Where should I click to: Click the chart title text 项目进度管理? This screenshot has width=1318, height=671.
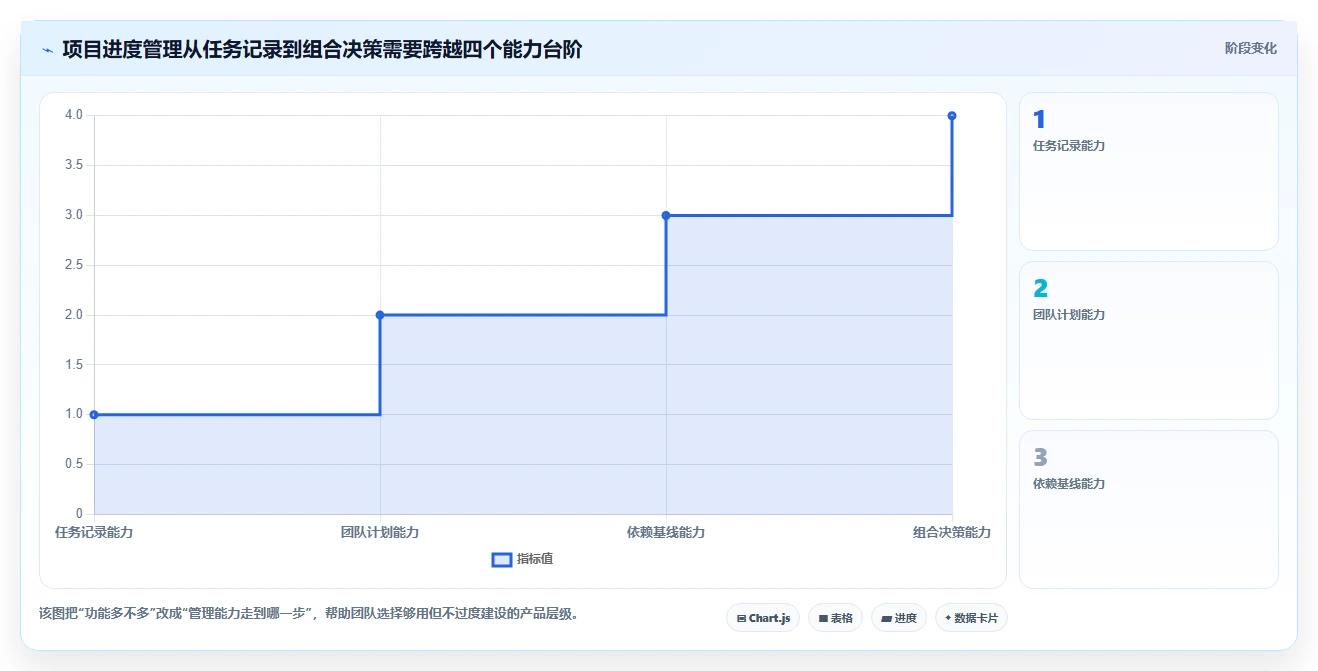[122, 49]
